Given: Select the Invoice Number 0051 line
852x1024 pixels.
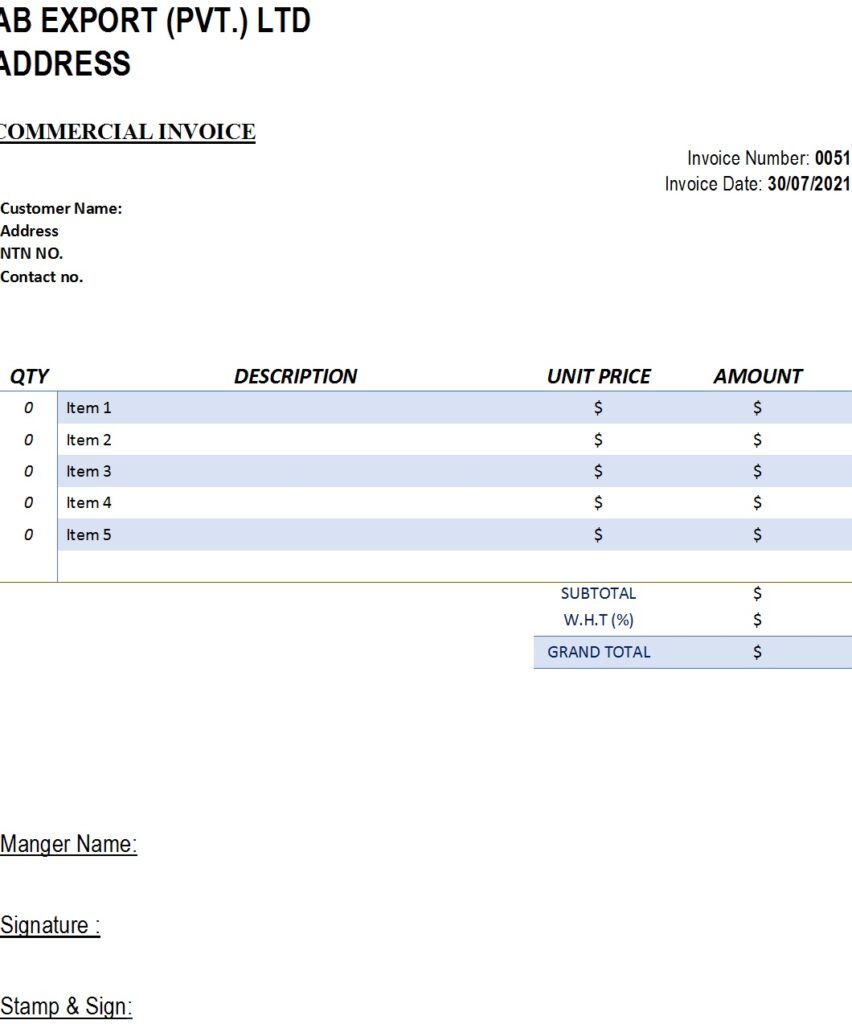Looking at the screenshot, I should [768, 158].
